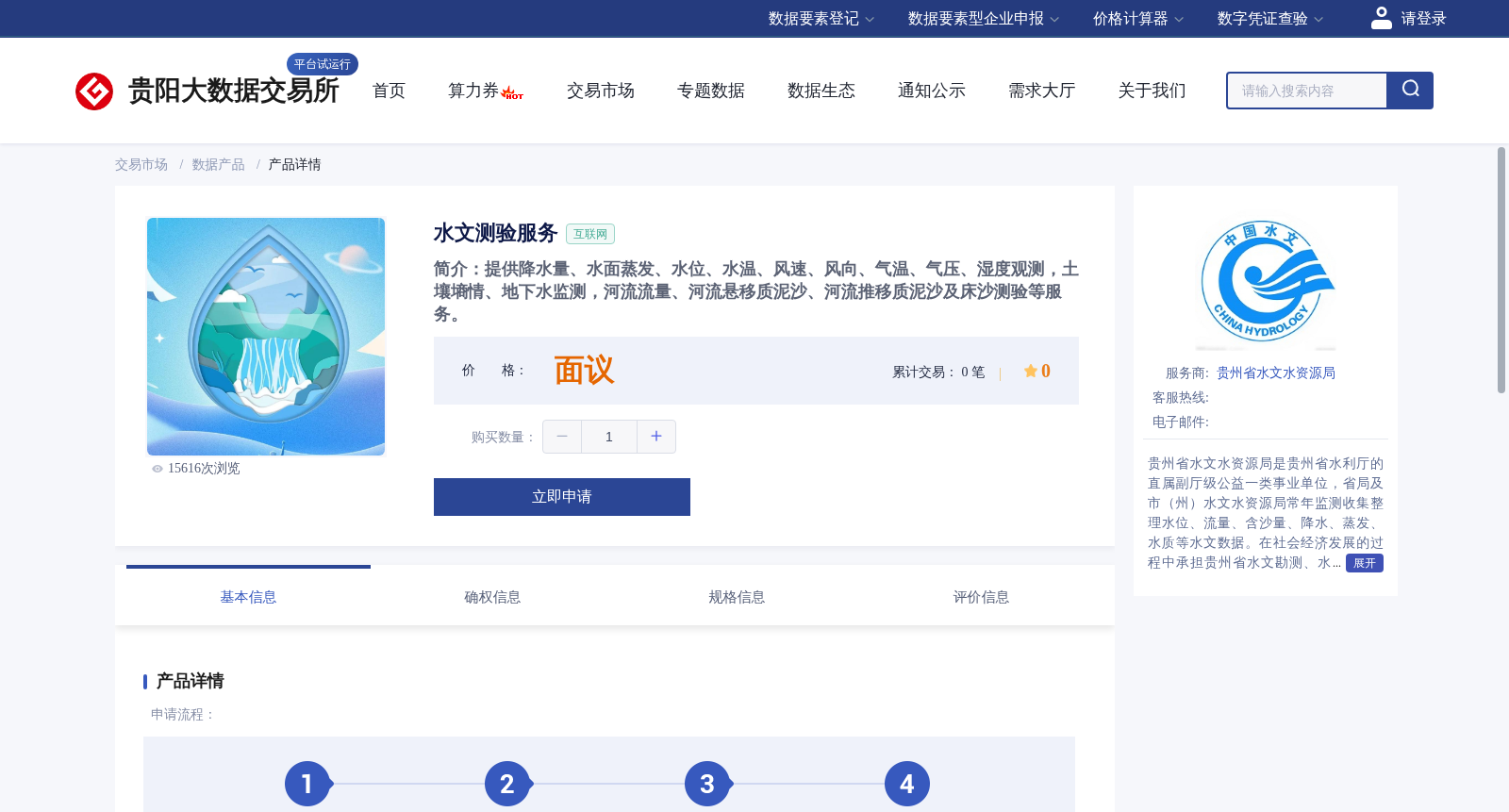Click the search magnifier button
The image size is (1509, 812).
pos(1410,91)
